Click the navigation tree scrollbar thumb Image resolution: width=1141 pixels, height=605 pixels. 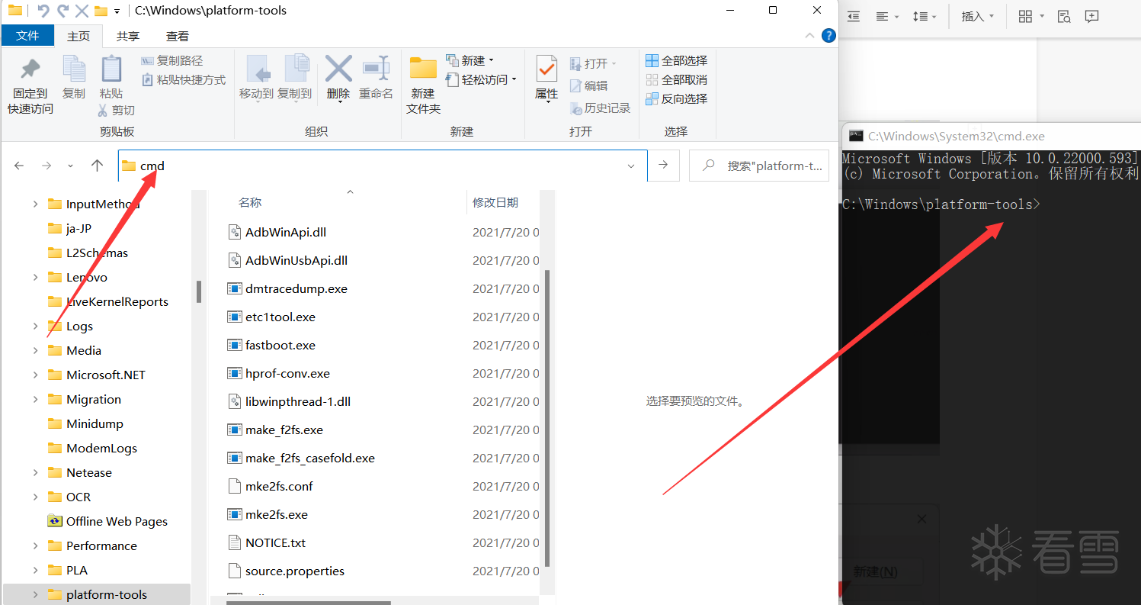coord(199,291)
